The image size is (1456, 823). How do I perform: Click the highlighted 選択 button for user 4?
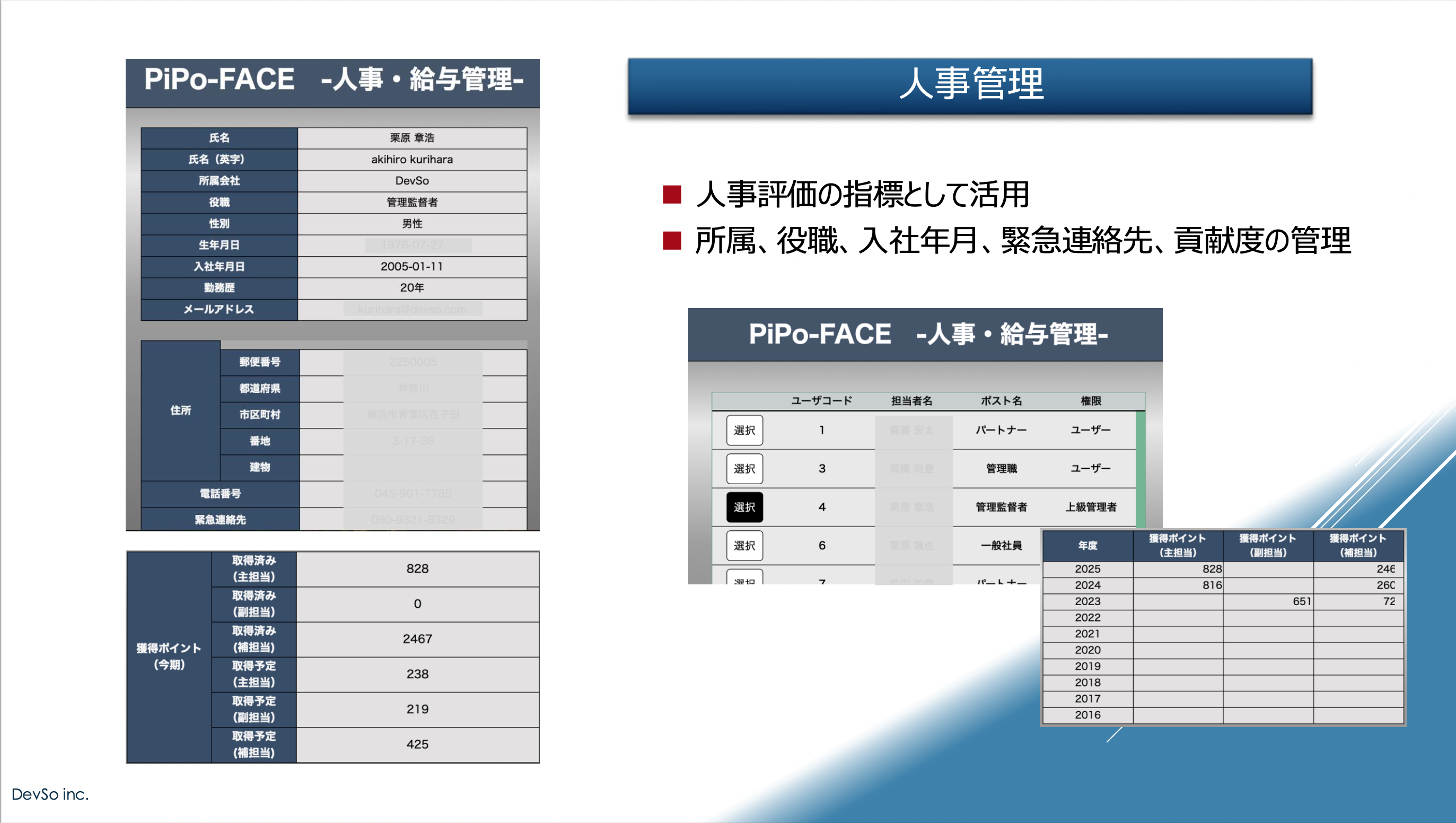click(x=744, y=507)
